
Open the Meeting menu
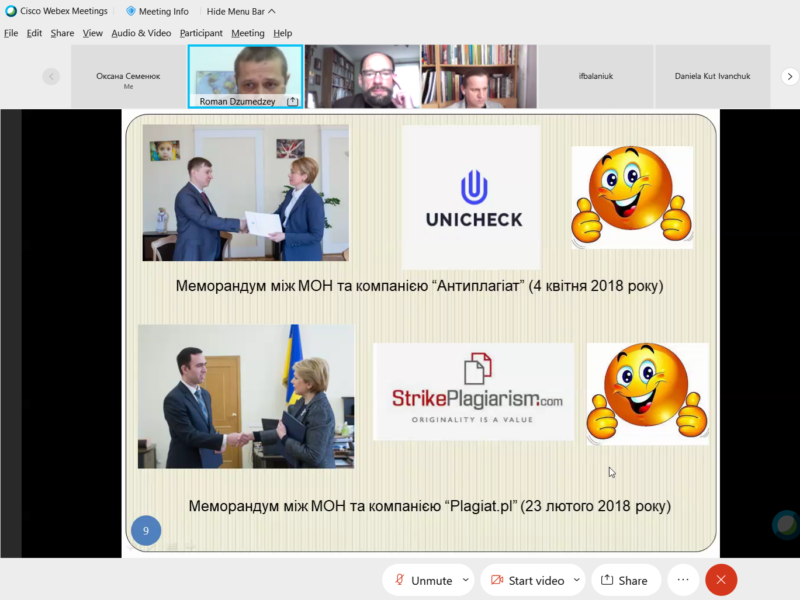248,33
